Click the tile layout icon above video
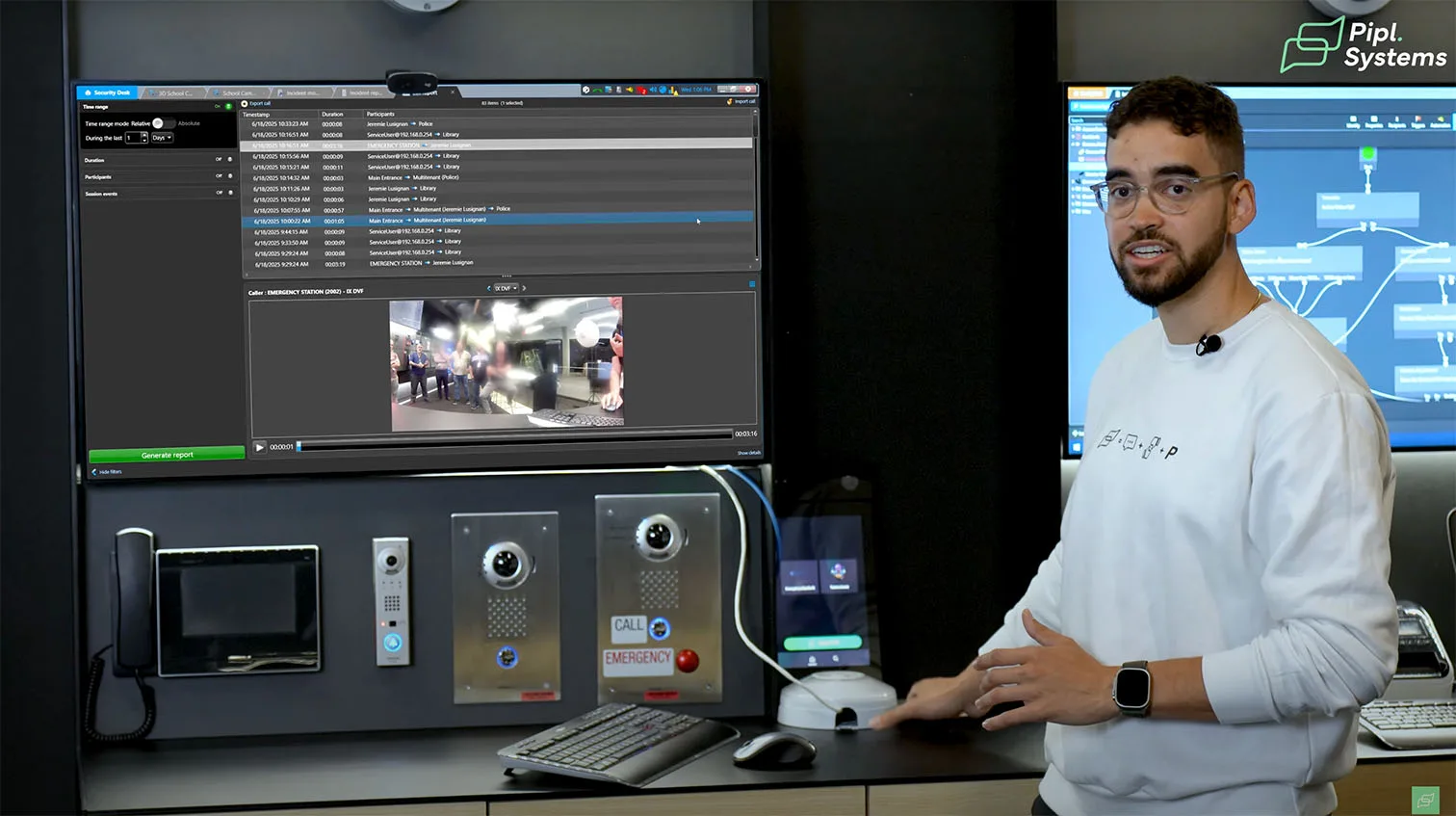This screenshot has width=1456, height=816. 752,284
